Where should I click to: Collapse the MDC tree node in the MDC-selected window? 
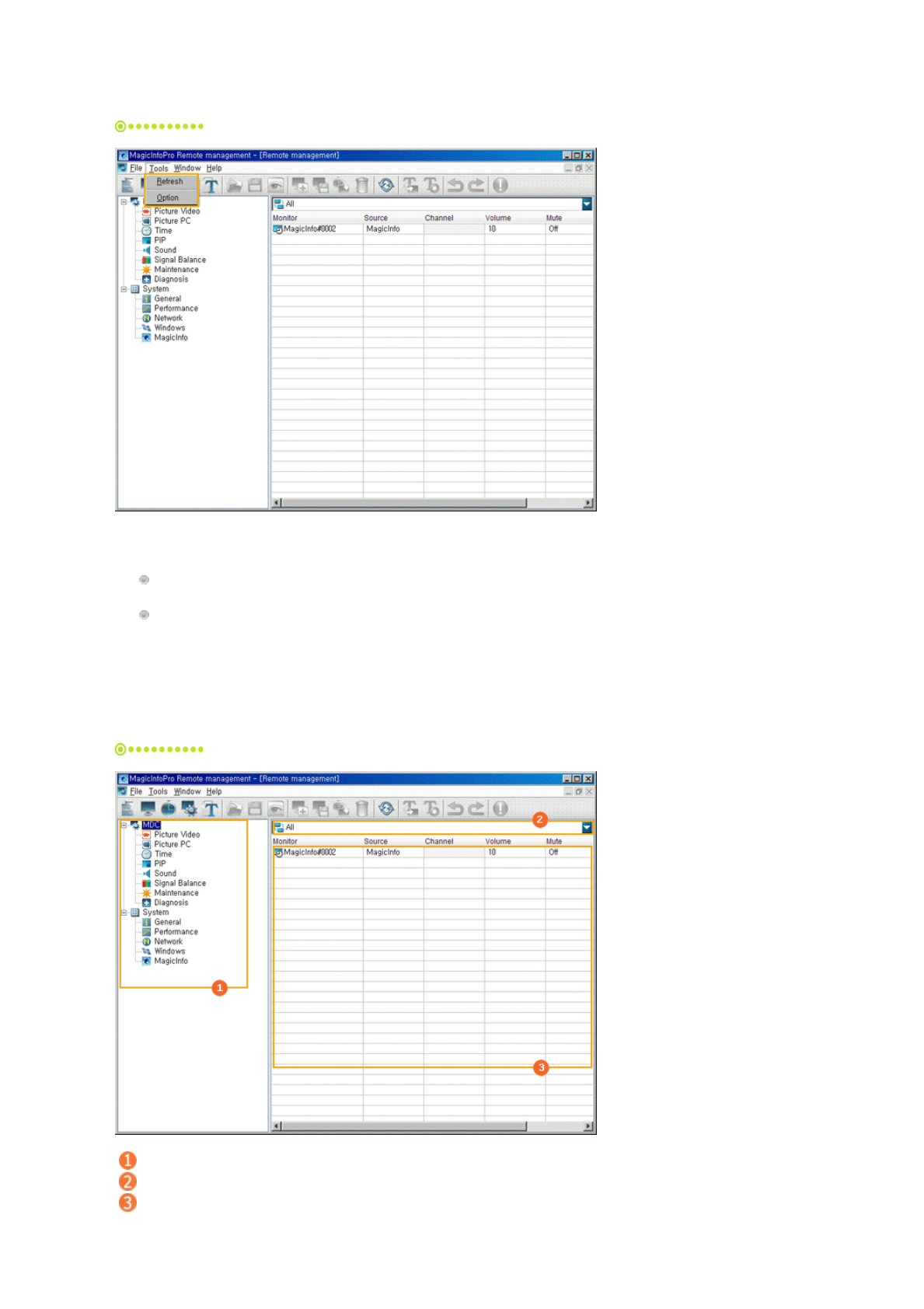[124, 825]
